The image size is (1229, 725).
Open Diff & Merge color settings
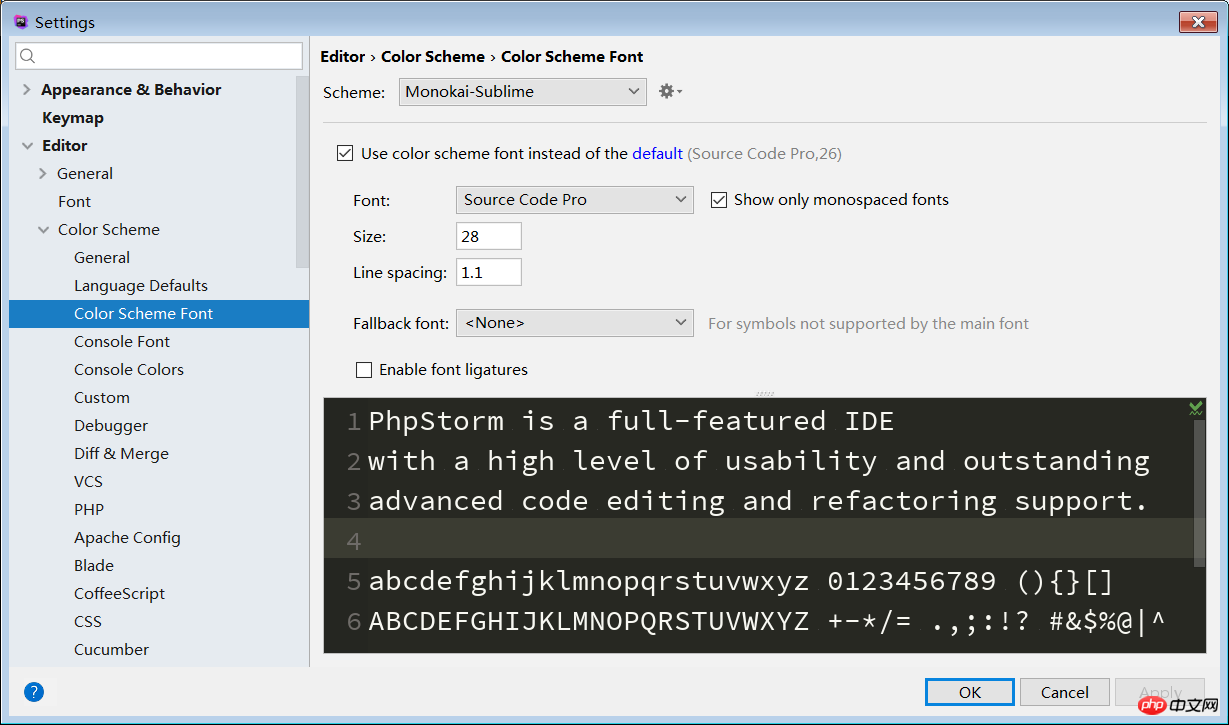coord(121,454)
